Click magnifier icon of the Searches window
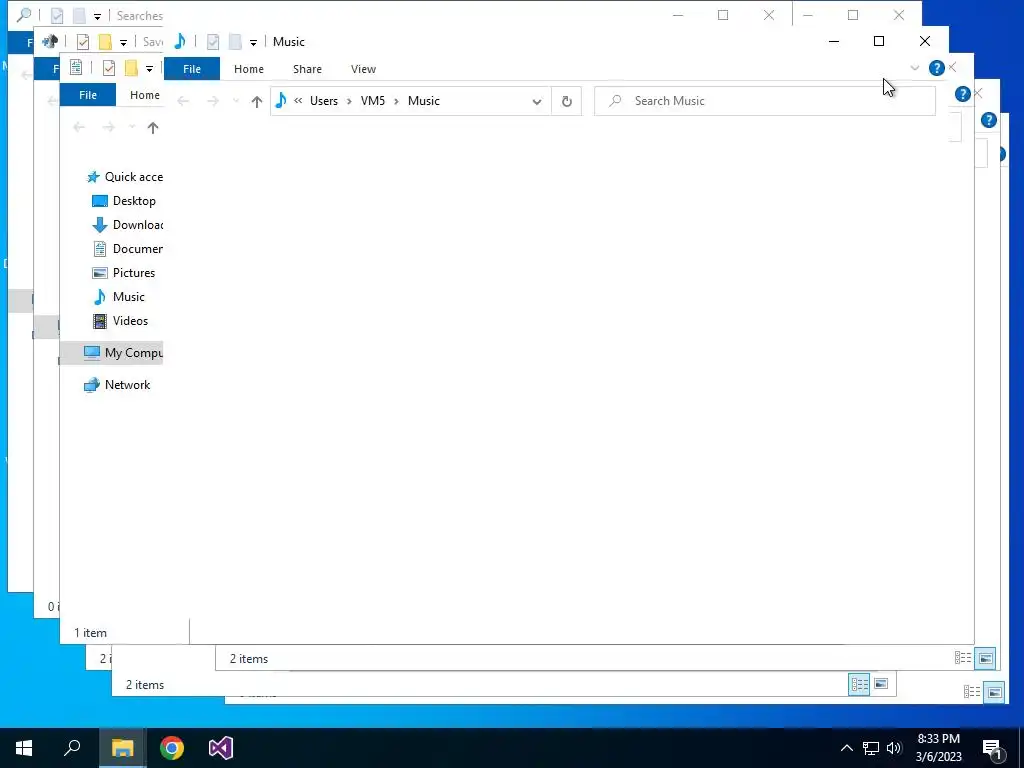The height and width of the screenshot is (768, 1024). [x=24, y=15]
